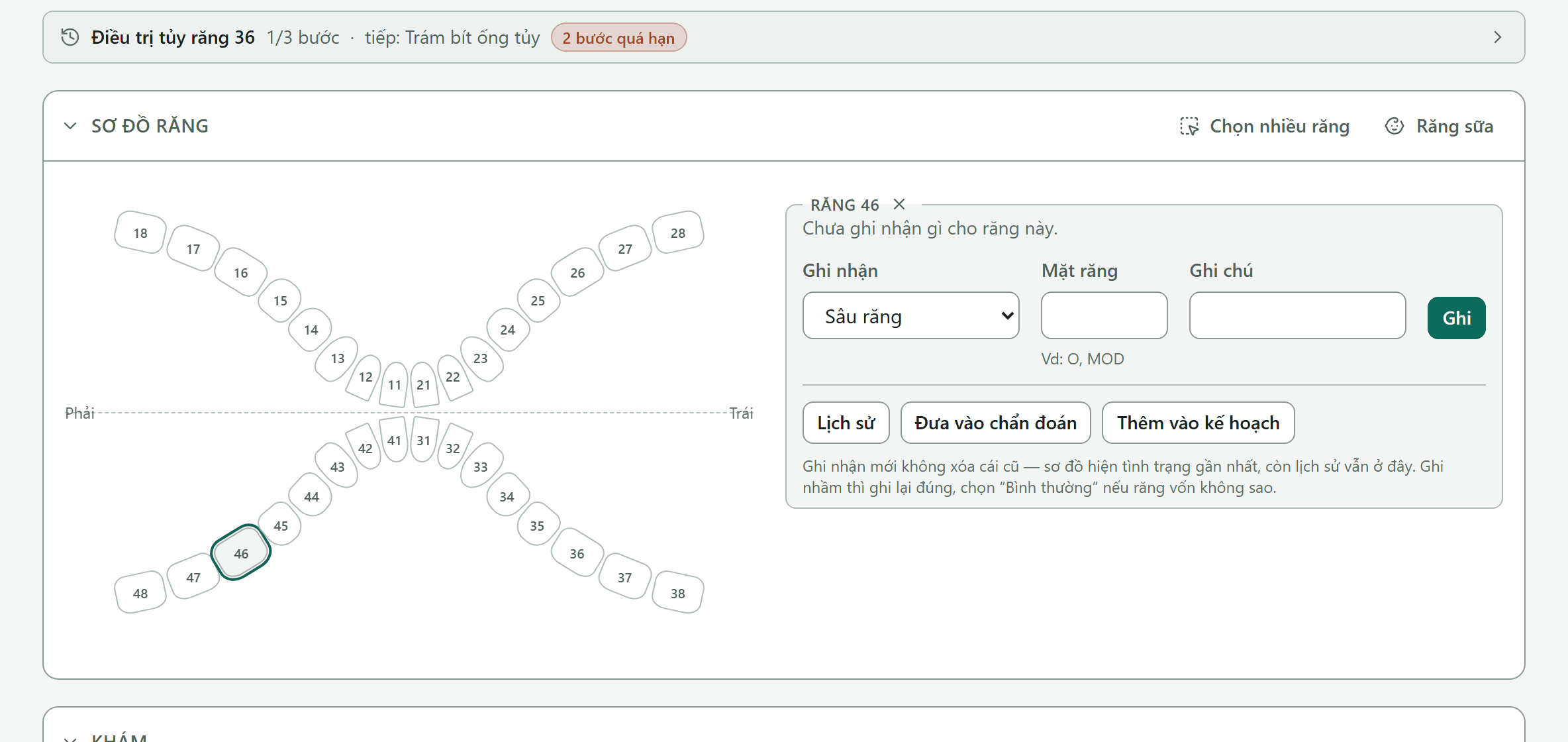Click the multi-select icon beside Chọn nhiều răng

pos(1189,126)
